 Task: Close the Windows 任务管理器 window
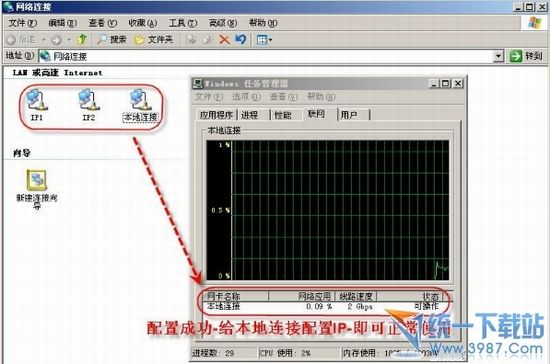pos(458,83)
